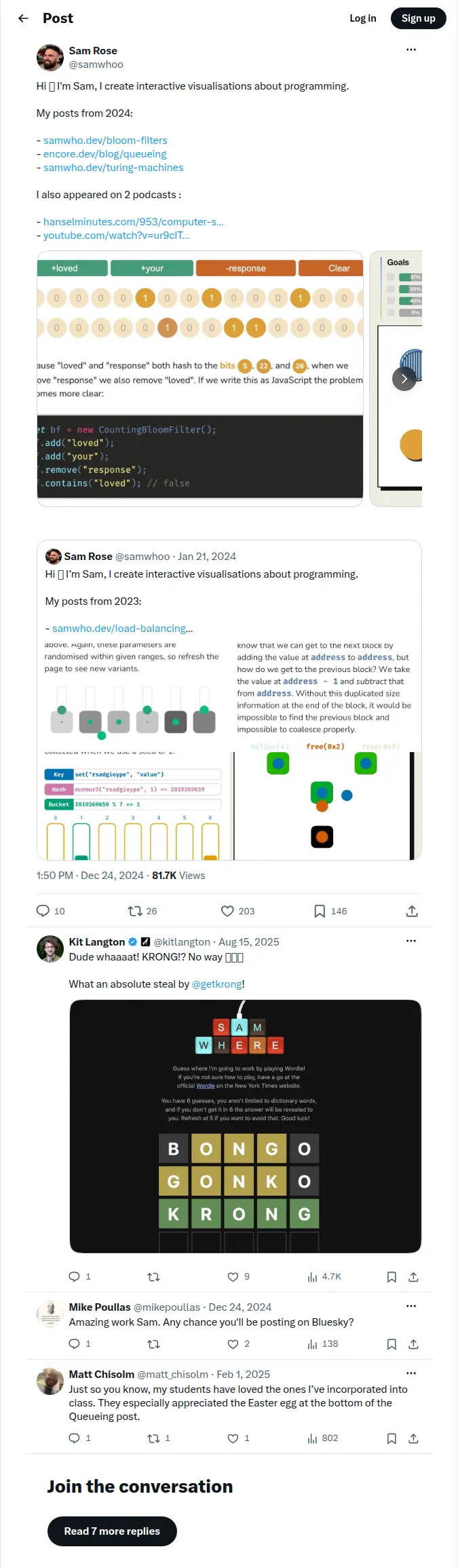The image size is (458, 1568).
Task: Open the encore.dev/blog/queueing link
Action: coord(104,154)
